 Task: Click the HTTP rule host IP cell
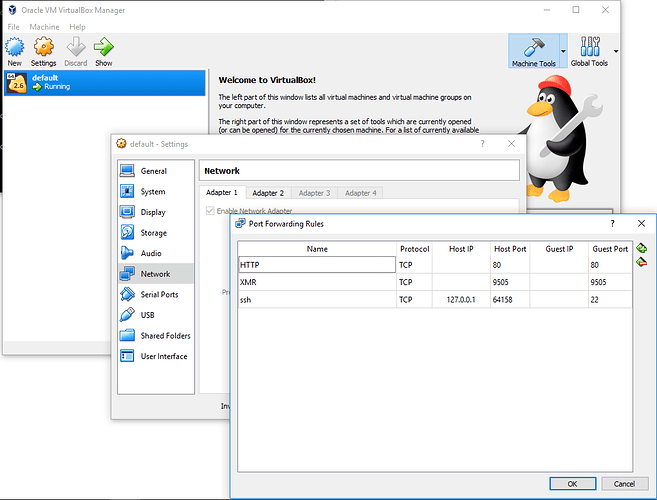461,265
